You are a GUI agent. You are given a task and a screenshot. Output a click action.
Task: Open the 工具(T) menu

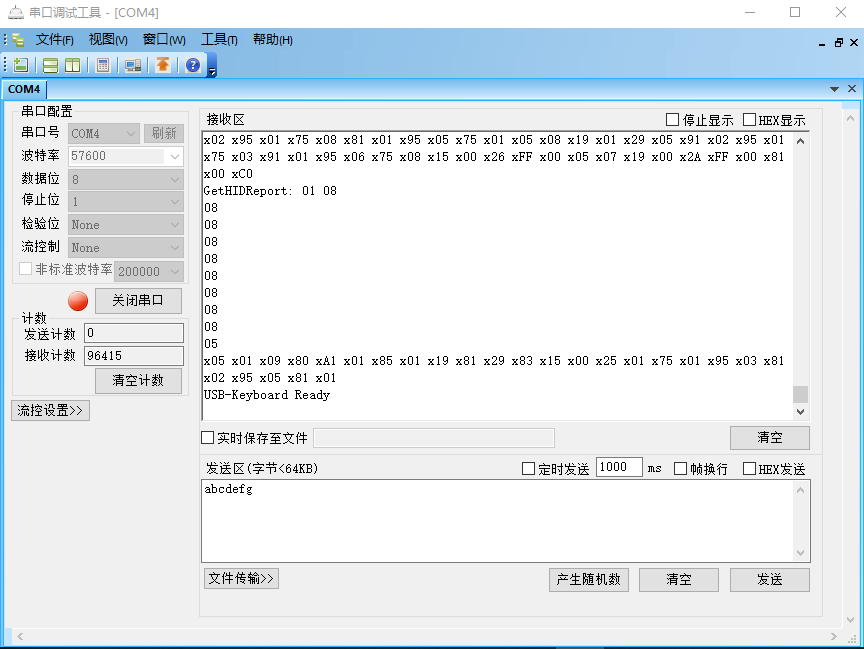coord(219,40)
